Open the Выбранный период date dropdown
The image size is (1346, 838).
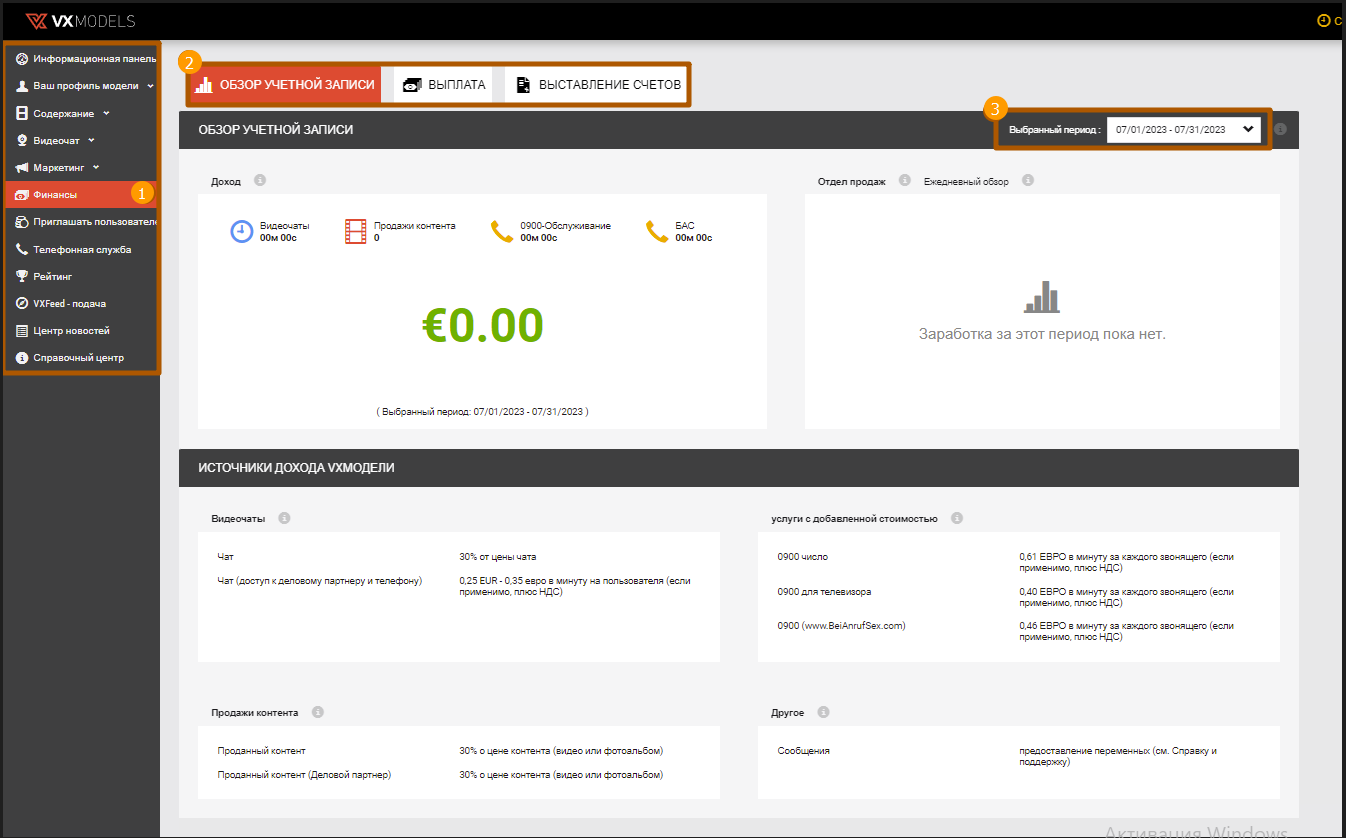1183,129
